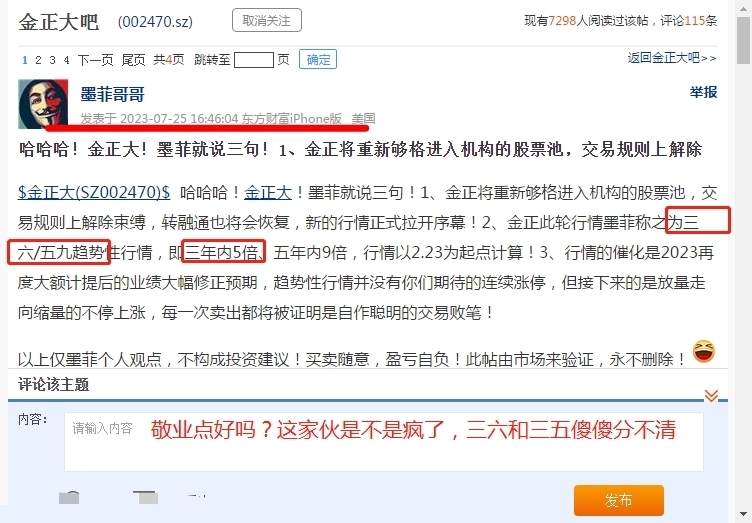Click 尾页 last page link
Screen dimensions: 752x523
(x=133, y=60)
